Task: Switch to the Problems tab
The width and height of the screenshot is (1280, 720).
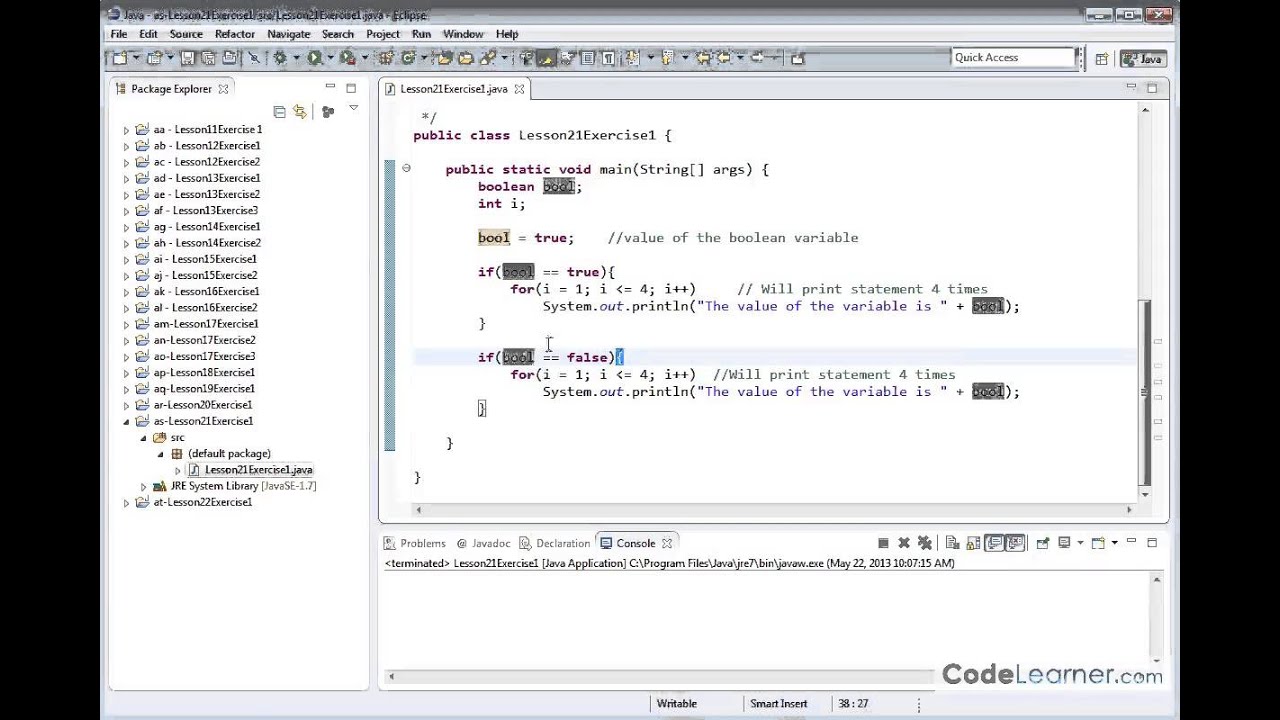Action: (415, 543)
